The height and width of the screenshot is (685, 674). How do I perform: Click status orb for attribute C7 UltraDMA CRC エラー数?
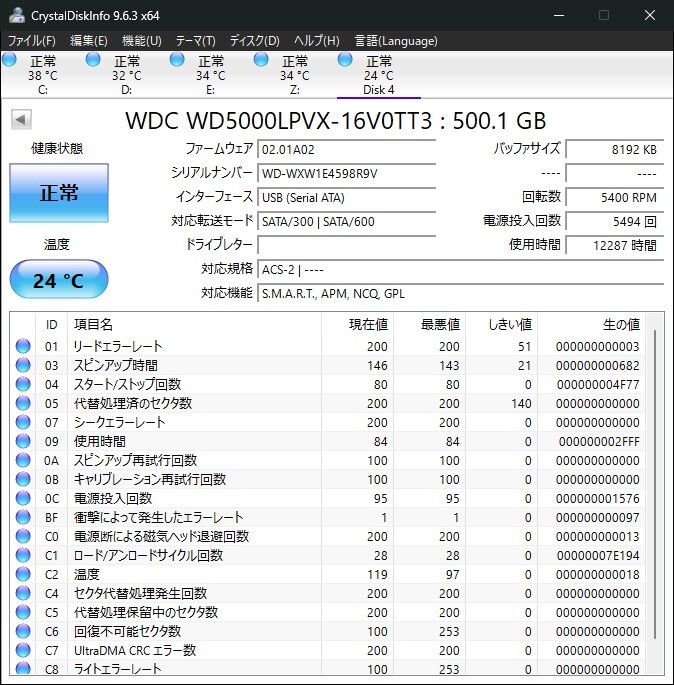pyautogui.click(x=23, y=650)
